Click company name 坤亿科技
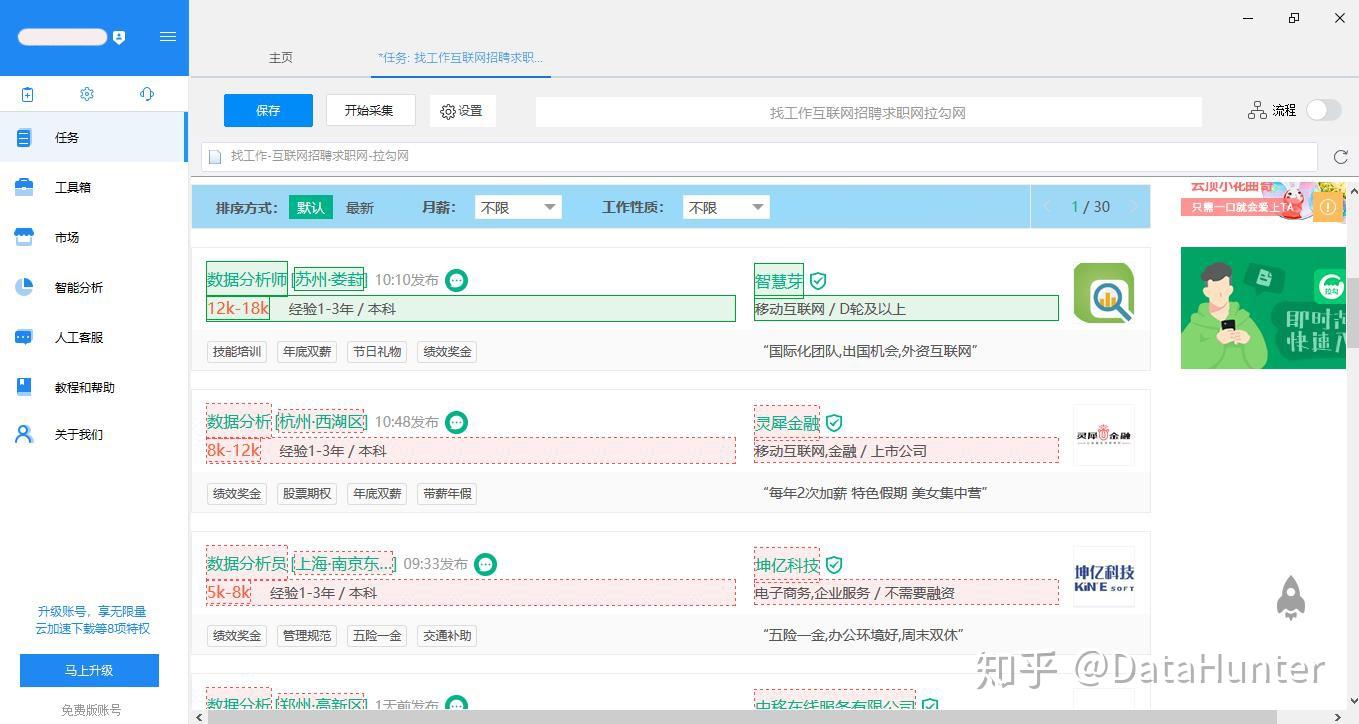The height and width of the screenshot is (724, 1359). click(x=787, y=565)
